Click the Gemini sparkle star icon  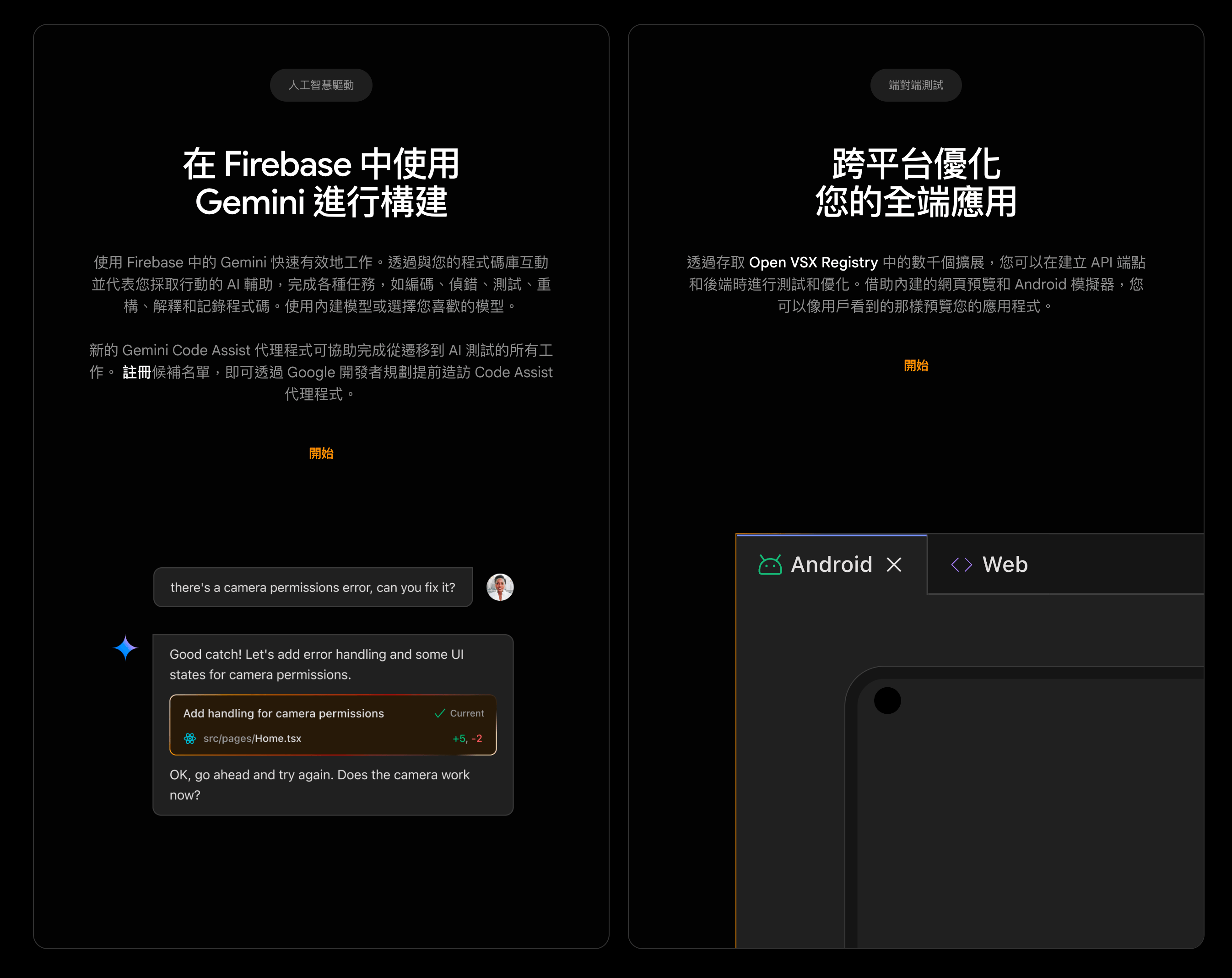click(126, 647)
